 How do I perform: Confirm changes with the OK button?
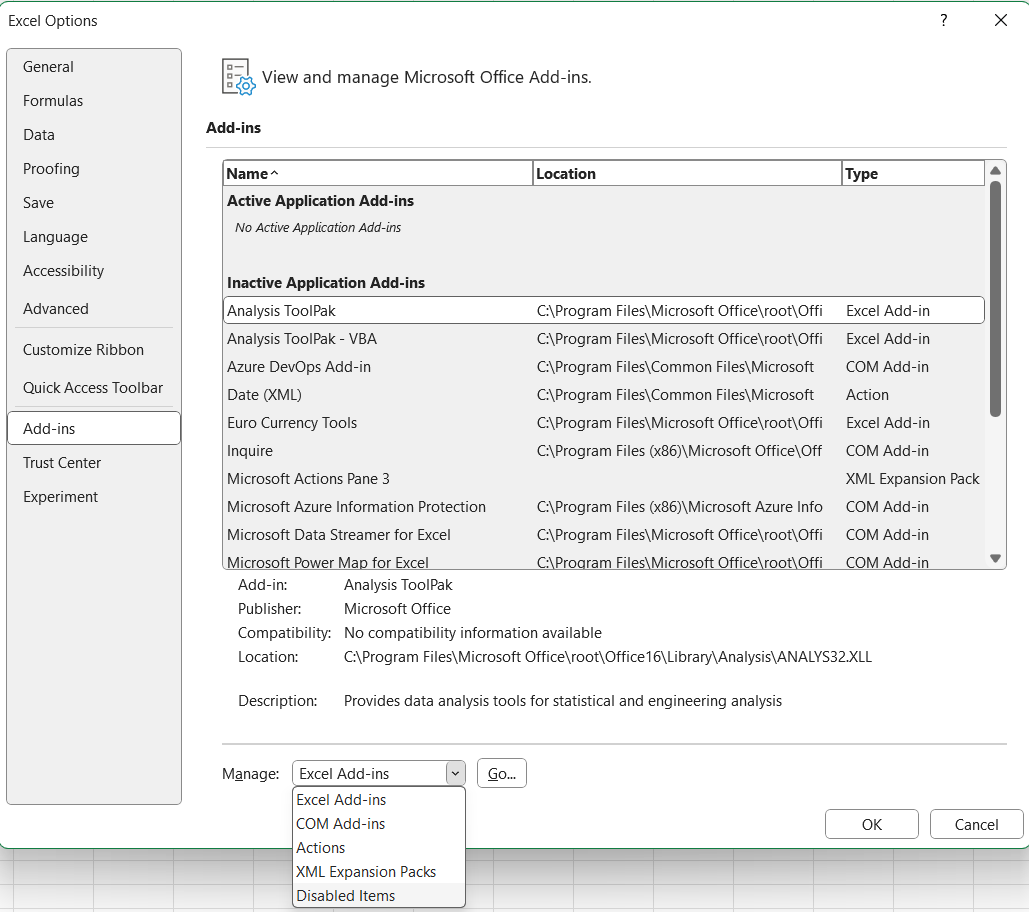(x=871, y=823)
